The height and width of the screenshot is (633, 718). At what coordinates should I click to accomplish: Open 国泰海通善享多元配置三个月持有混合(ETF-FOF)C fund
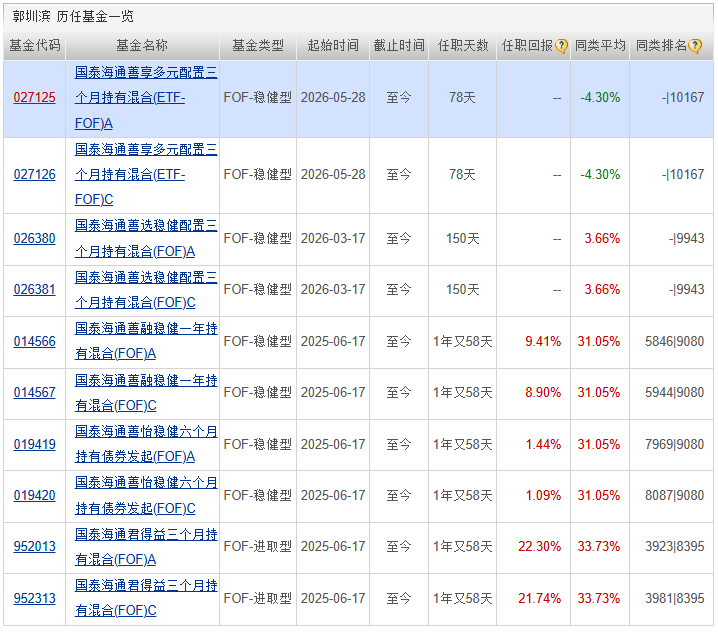(x=146, y=175)
